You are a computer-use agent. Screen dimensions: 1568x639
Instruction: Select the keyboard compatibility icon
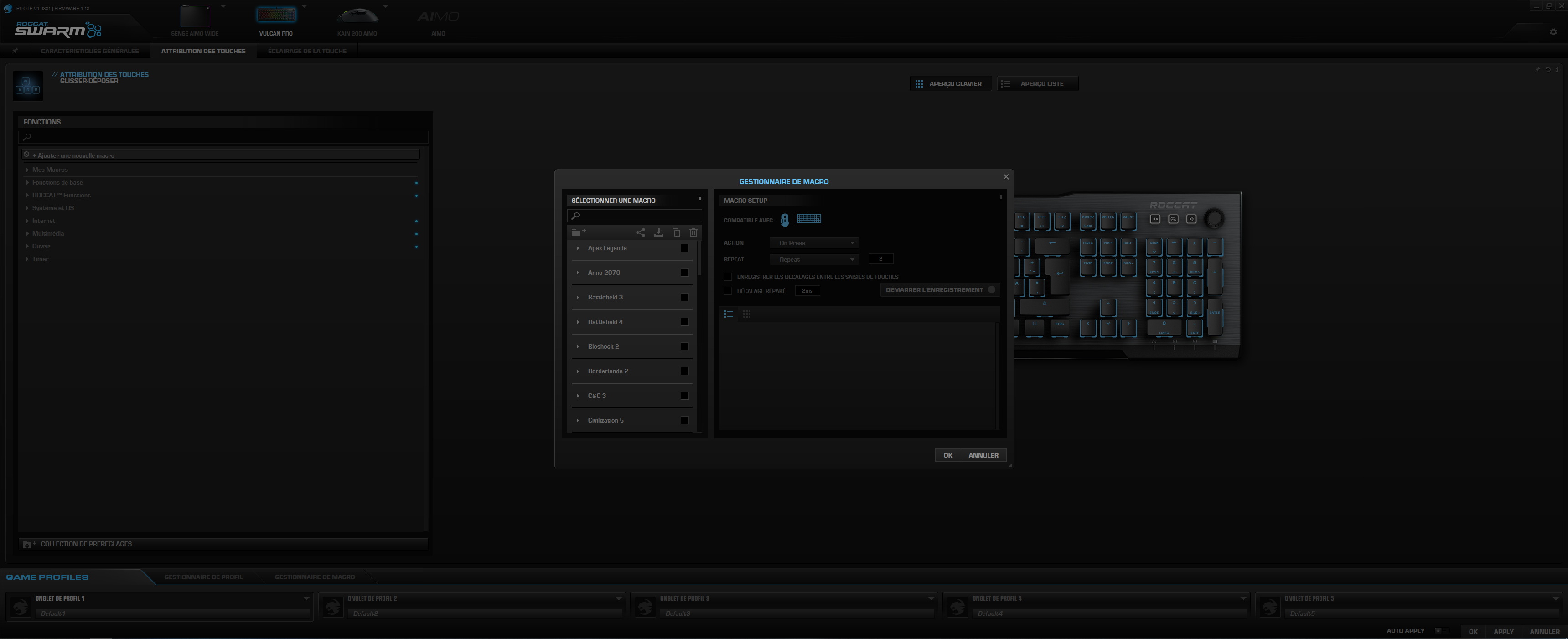(x=810, y=218)
